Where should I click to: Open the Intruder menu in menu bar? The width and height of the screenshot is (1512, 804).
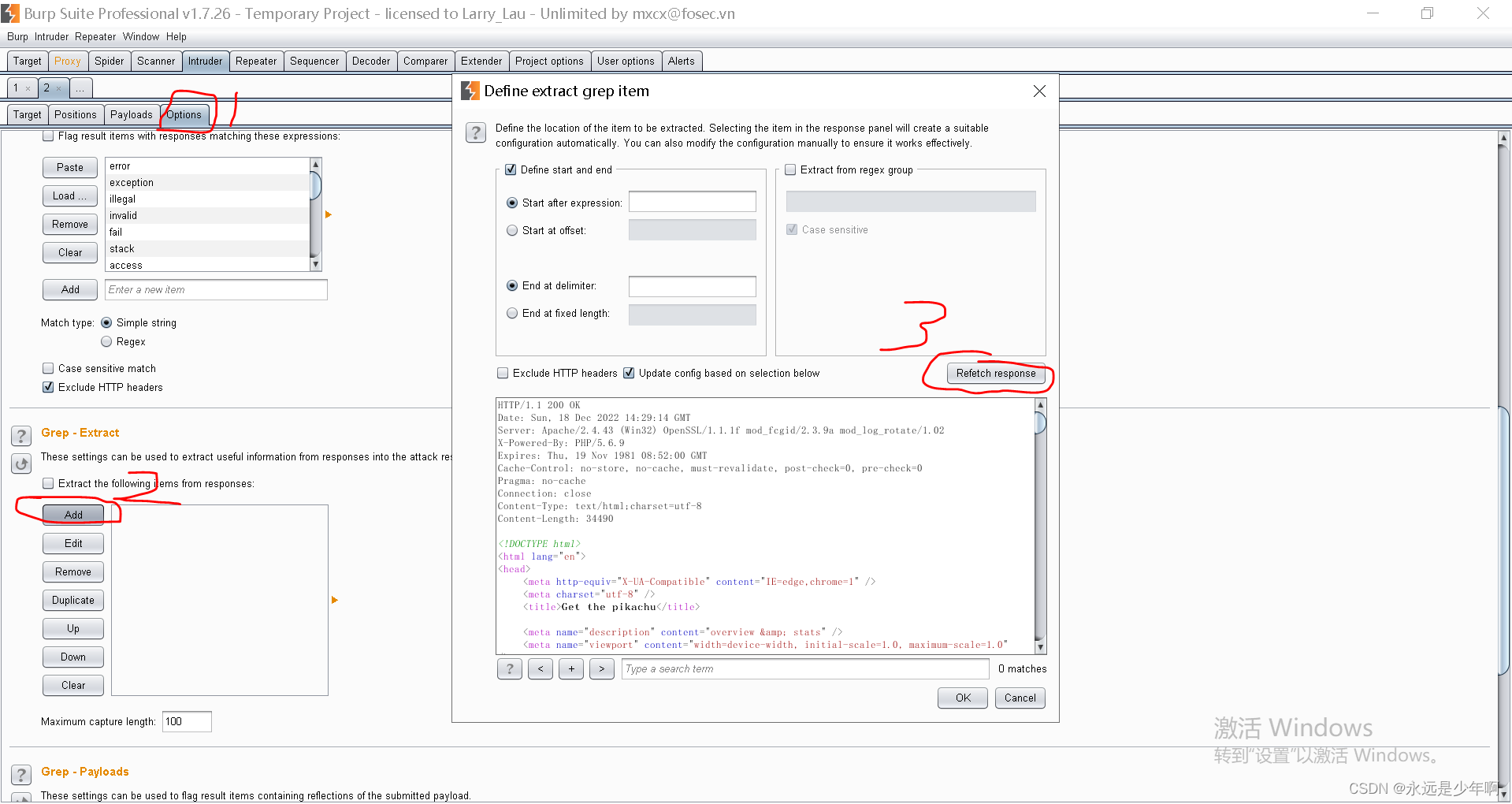tap(51, 36)
